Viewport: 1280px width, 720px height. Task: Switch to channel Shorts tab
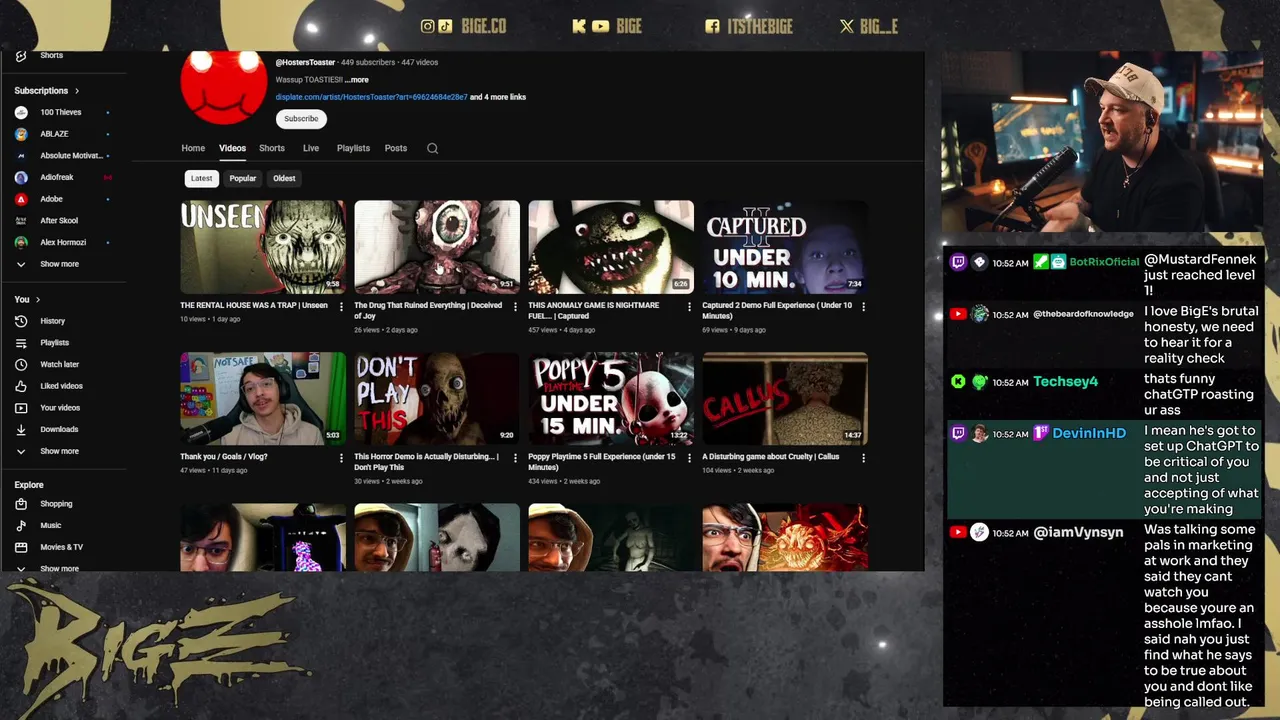[272, 148]
